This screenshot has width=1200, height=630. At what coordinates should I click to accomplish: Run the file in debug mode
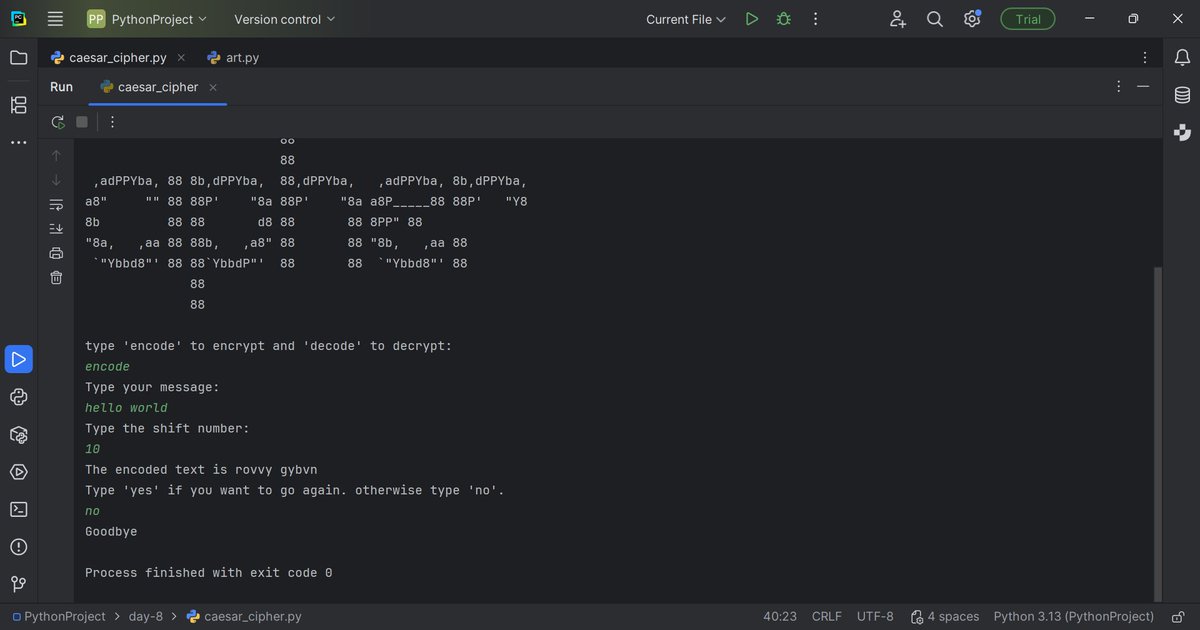(x=783, y=18)
